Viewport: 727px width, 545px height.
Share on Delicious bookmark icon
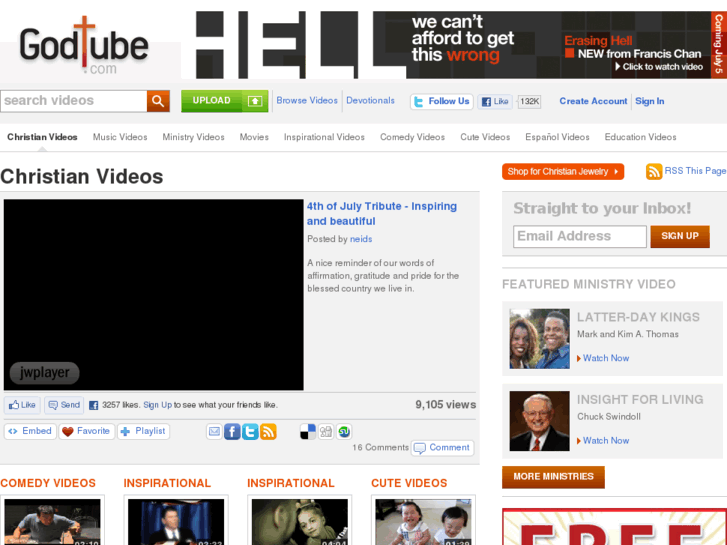(308, 432)
